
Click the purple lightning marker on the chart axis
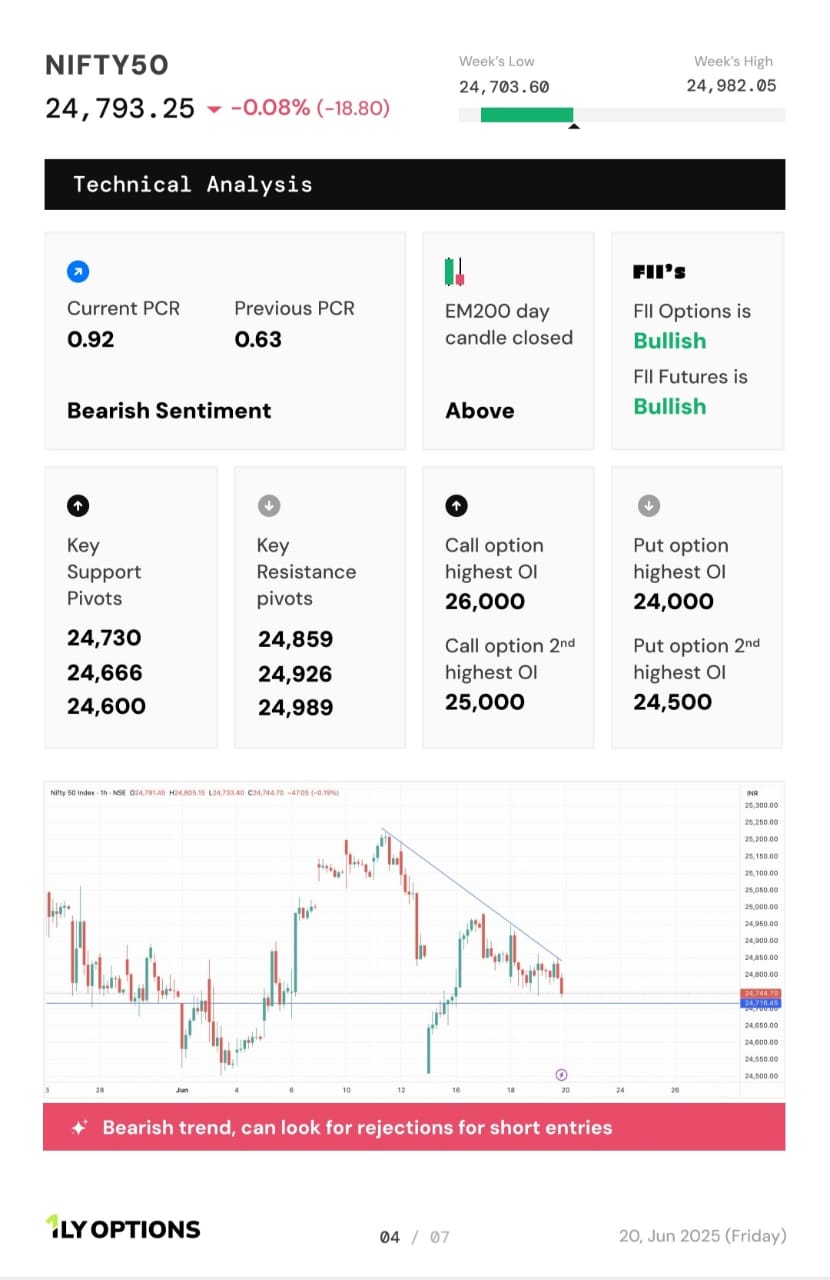tap(561, 1075)
